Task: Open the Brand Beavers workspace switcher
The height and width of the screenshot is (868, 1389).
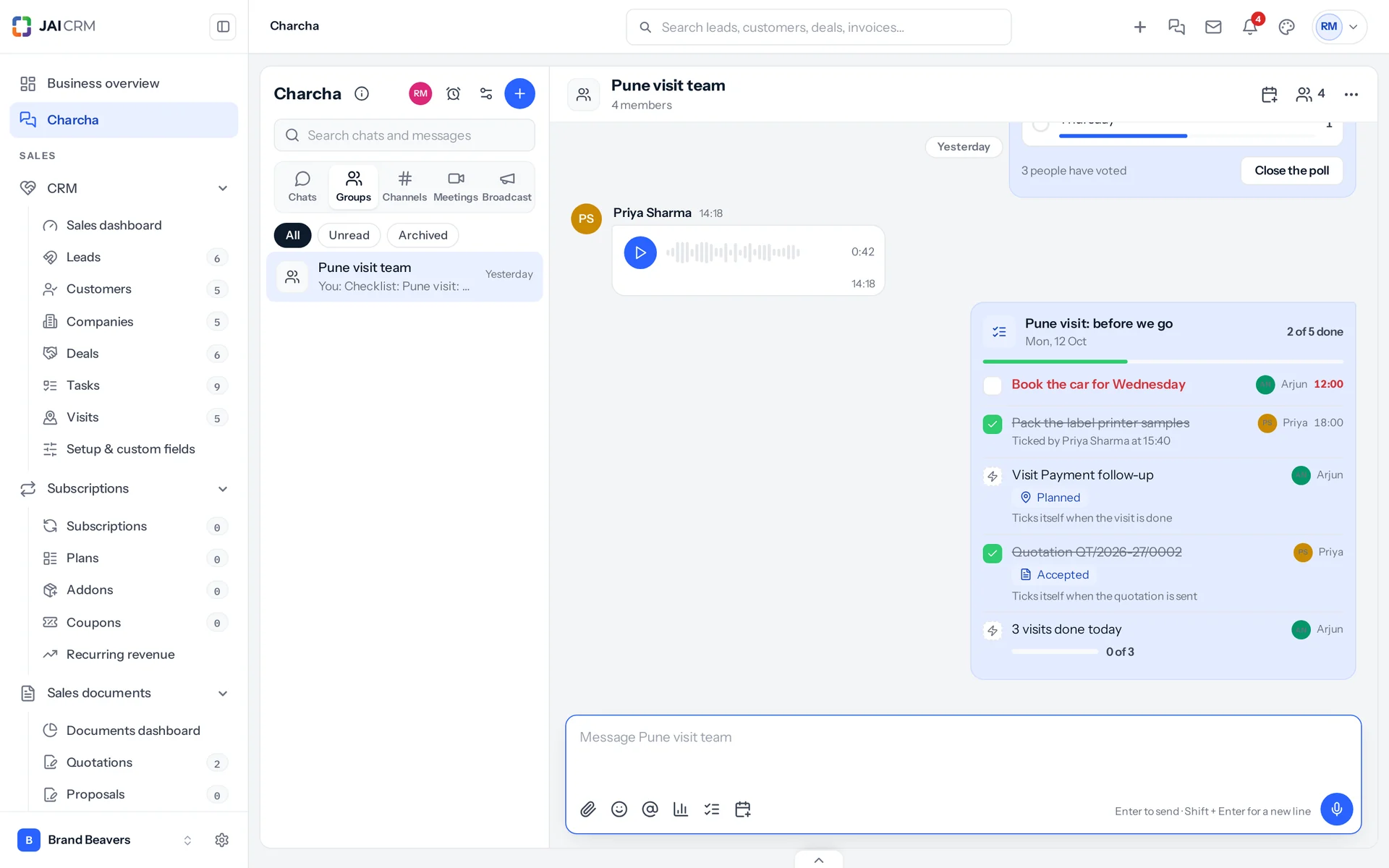Action: [106, 840]
